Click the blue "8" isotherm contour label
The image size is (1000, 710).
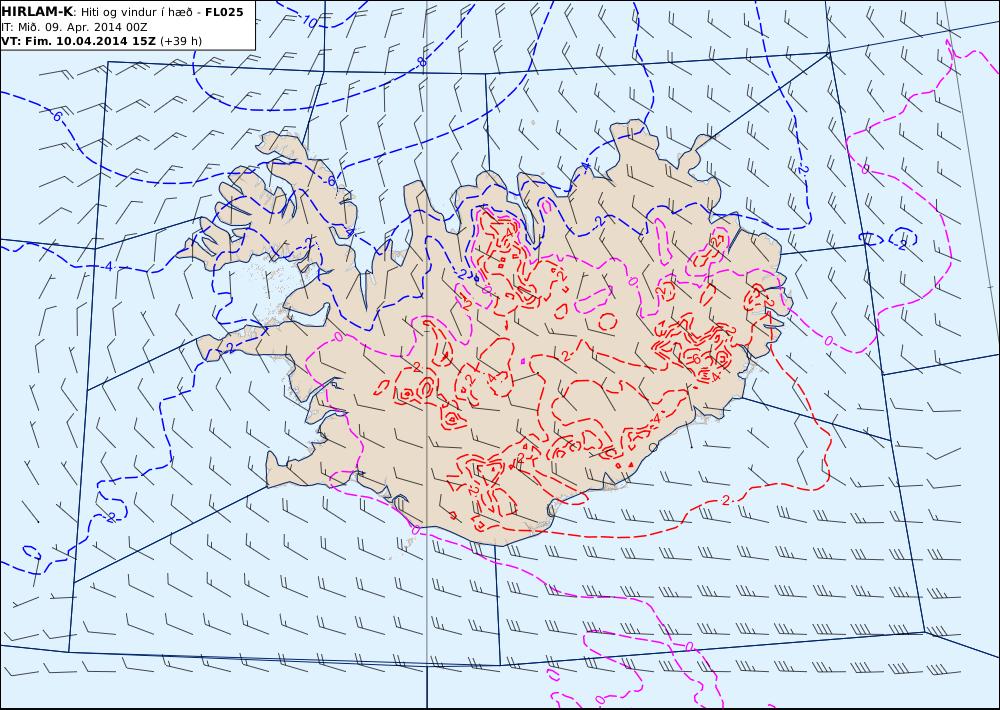click(421, 62)
